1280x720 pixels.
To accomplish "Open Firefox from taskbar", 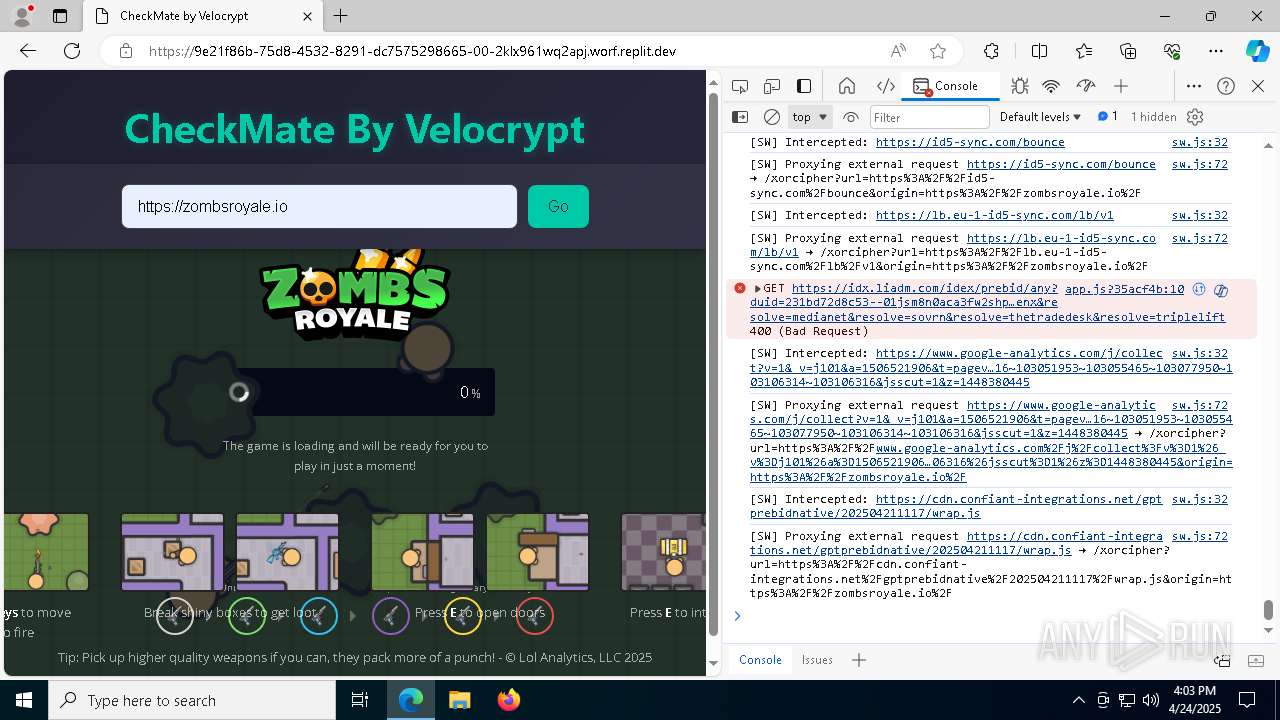I will point(508,700).
